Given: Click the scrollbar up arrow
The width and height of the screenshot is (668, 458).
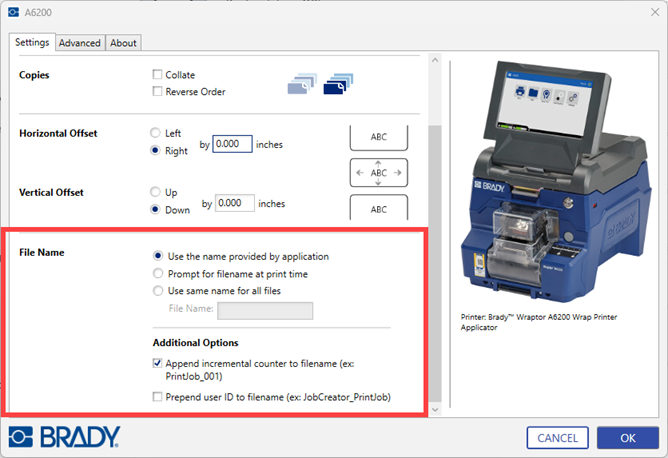Looking at the screenshot, I should [435, 60].
